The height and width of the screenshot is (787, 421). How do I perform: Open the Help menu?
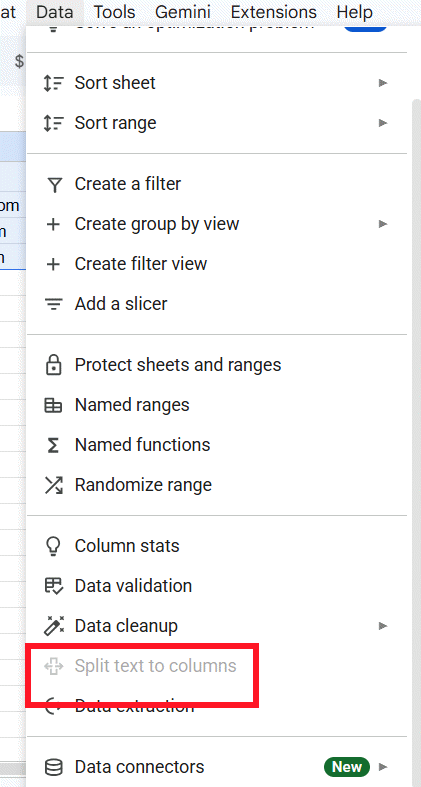[354, 12]
